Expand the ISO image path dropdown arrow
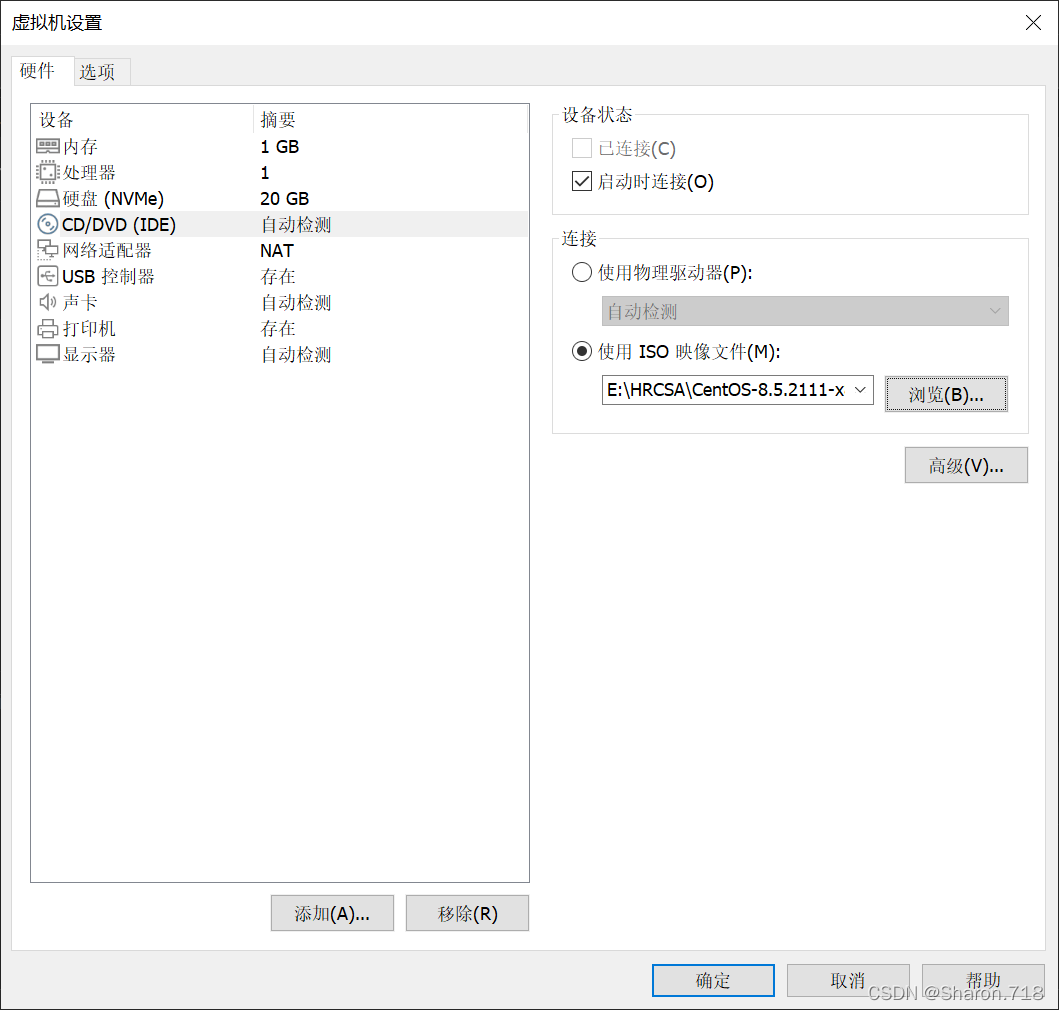The width and height of the screenshot is (1059, 1010). [860, 390]
